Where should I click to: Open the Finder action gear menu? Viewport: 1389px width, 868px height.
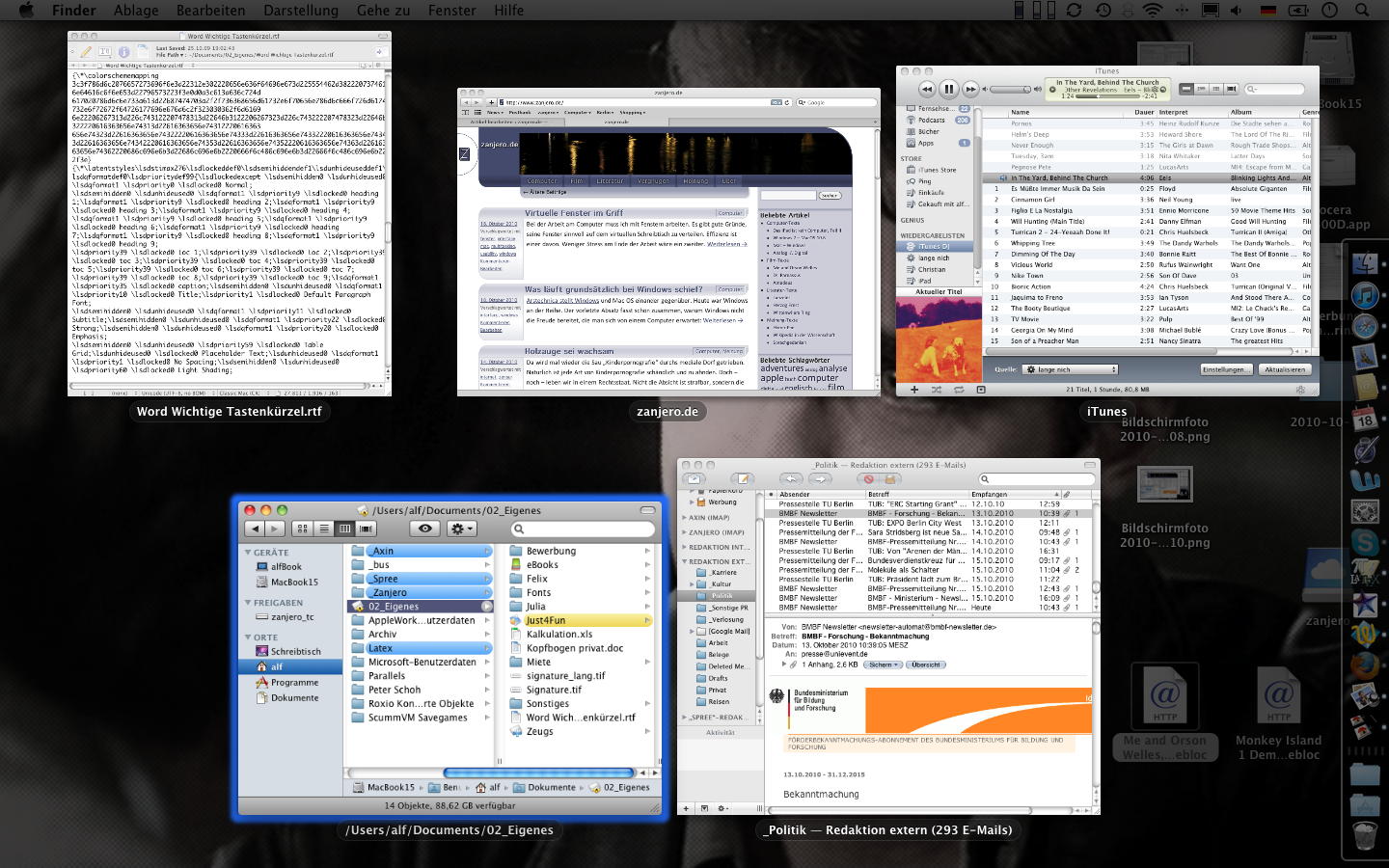point(461,529)
